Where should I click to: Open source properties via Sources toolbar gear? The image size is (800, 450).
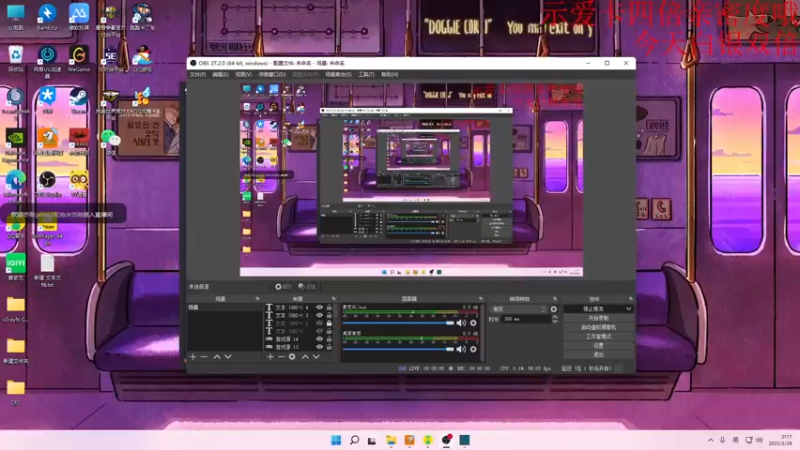coord(292,357)
